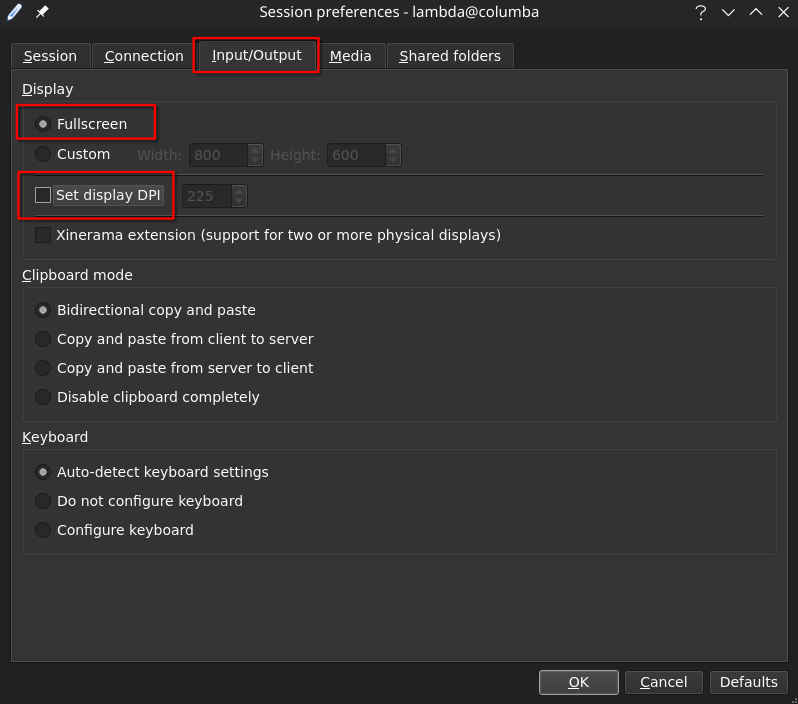Select the Configure keyboard option

coord(43,530)
